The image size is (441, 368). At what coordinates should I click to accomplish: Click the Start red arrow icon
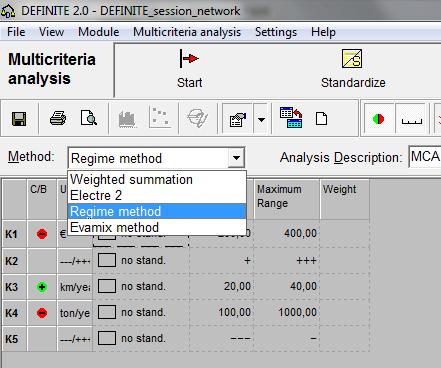click(189, 59)
